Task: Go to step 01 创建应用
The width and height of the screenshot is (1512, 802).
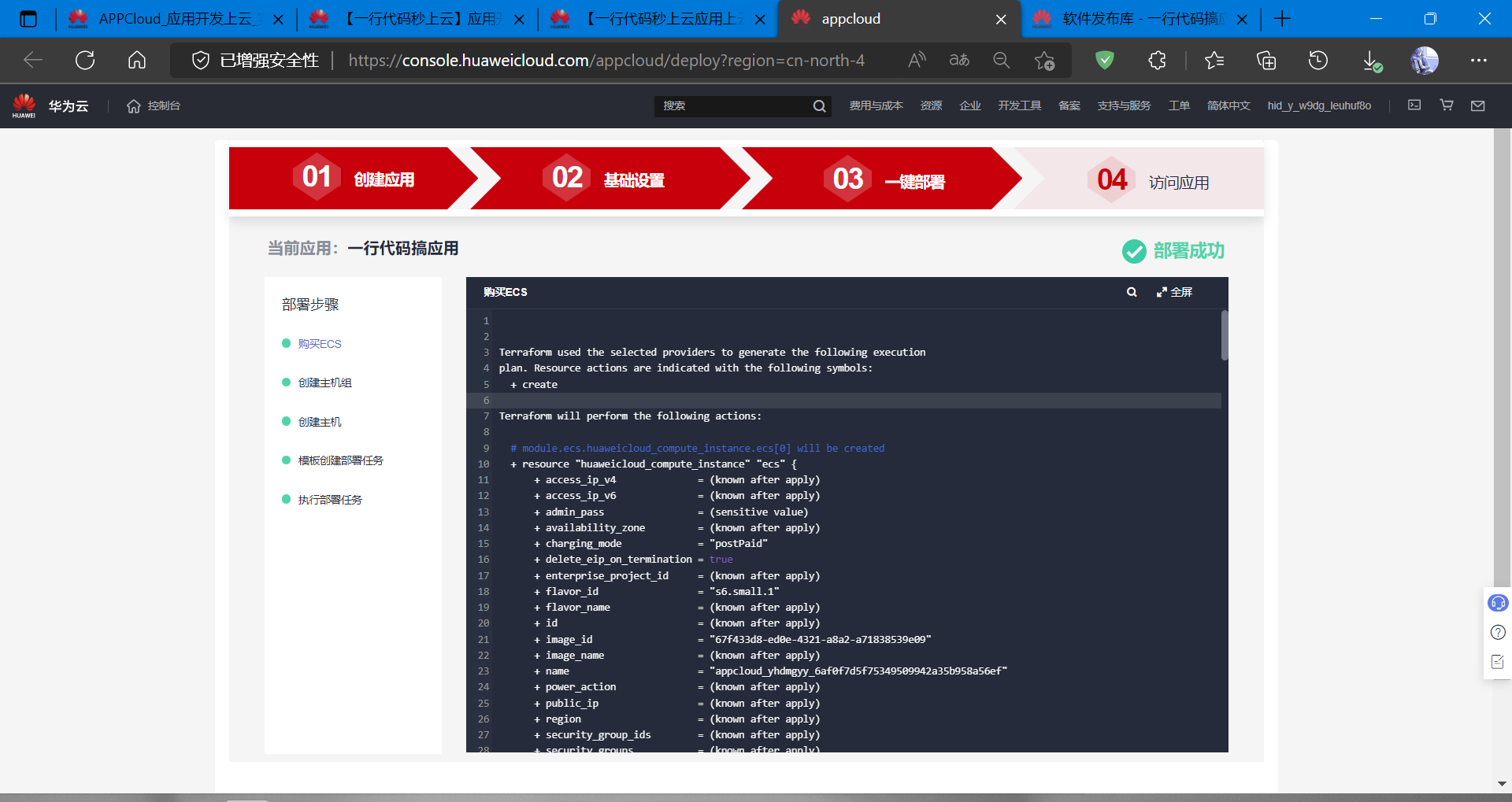Action: [353, 179]
